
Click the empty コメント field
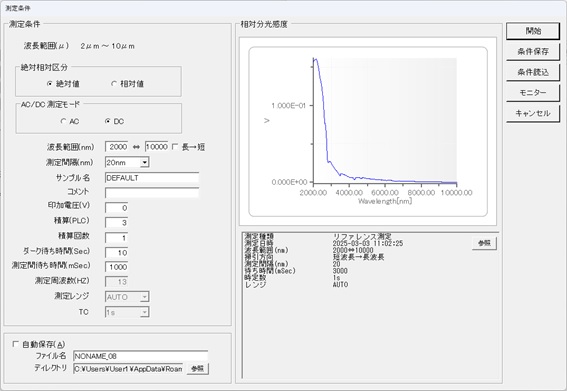(152, 192)
